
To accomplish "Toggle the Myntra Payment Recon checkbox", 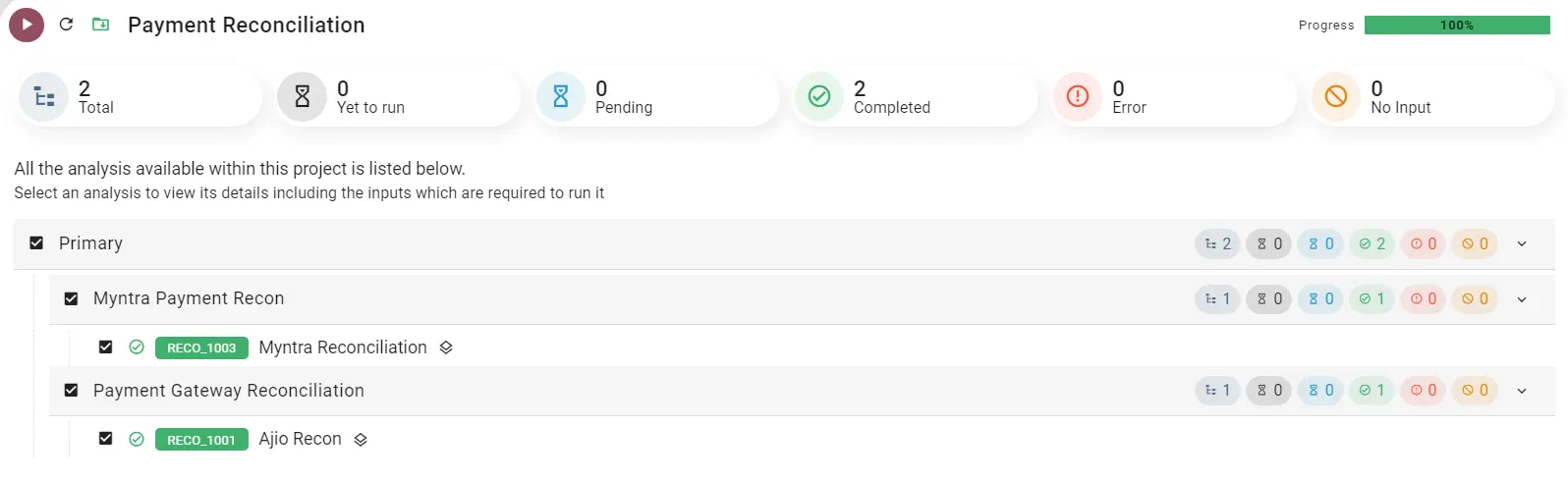I will (71, 298).
